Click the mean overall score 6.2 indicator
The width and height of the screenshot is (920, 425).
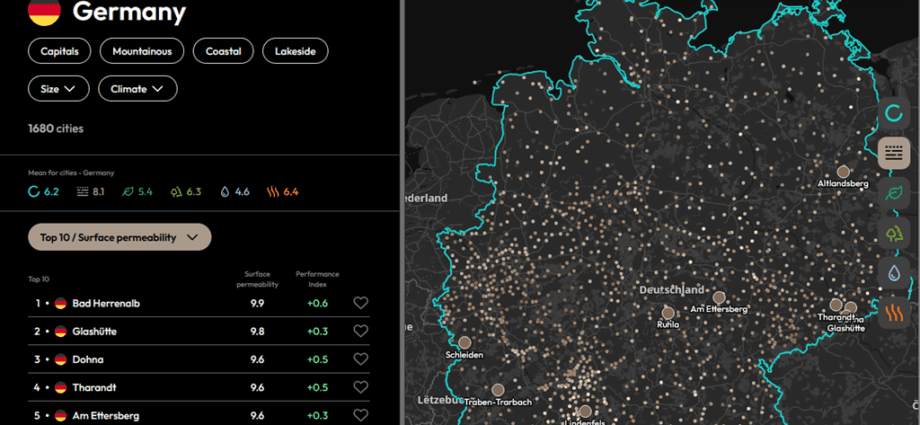(43, 191)
